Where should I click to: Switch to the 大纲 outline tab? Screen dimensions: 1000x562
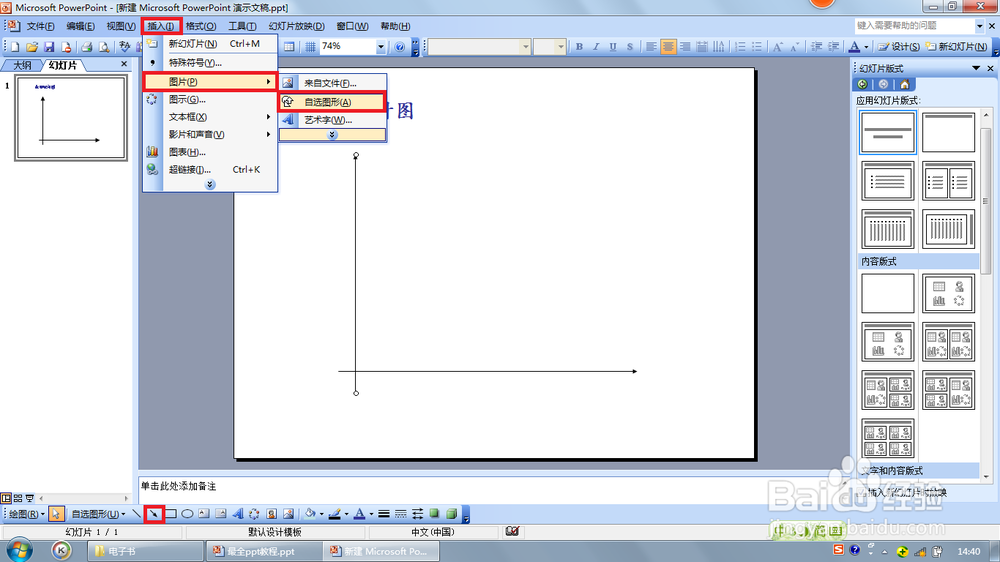coord(22,65)
